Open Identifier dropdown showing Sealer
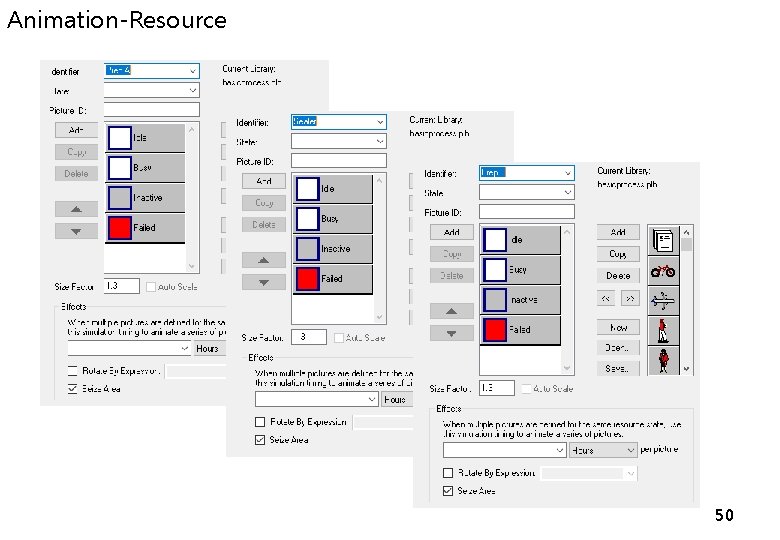This screenshot has width=780, height=540. click(x=380, y=122)
